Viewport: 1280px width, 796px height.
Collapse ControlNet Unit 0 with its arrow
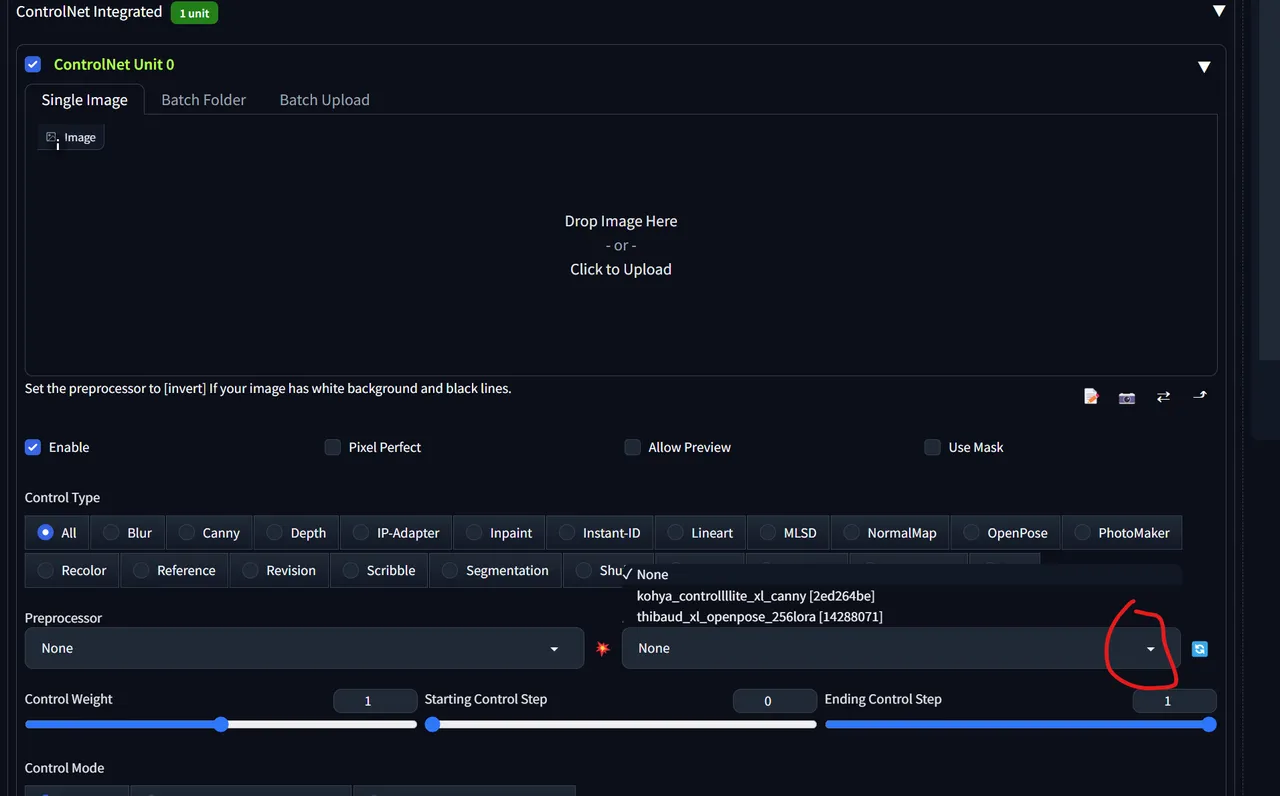point(1204,66)
